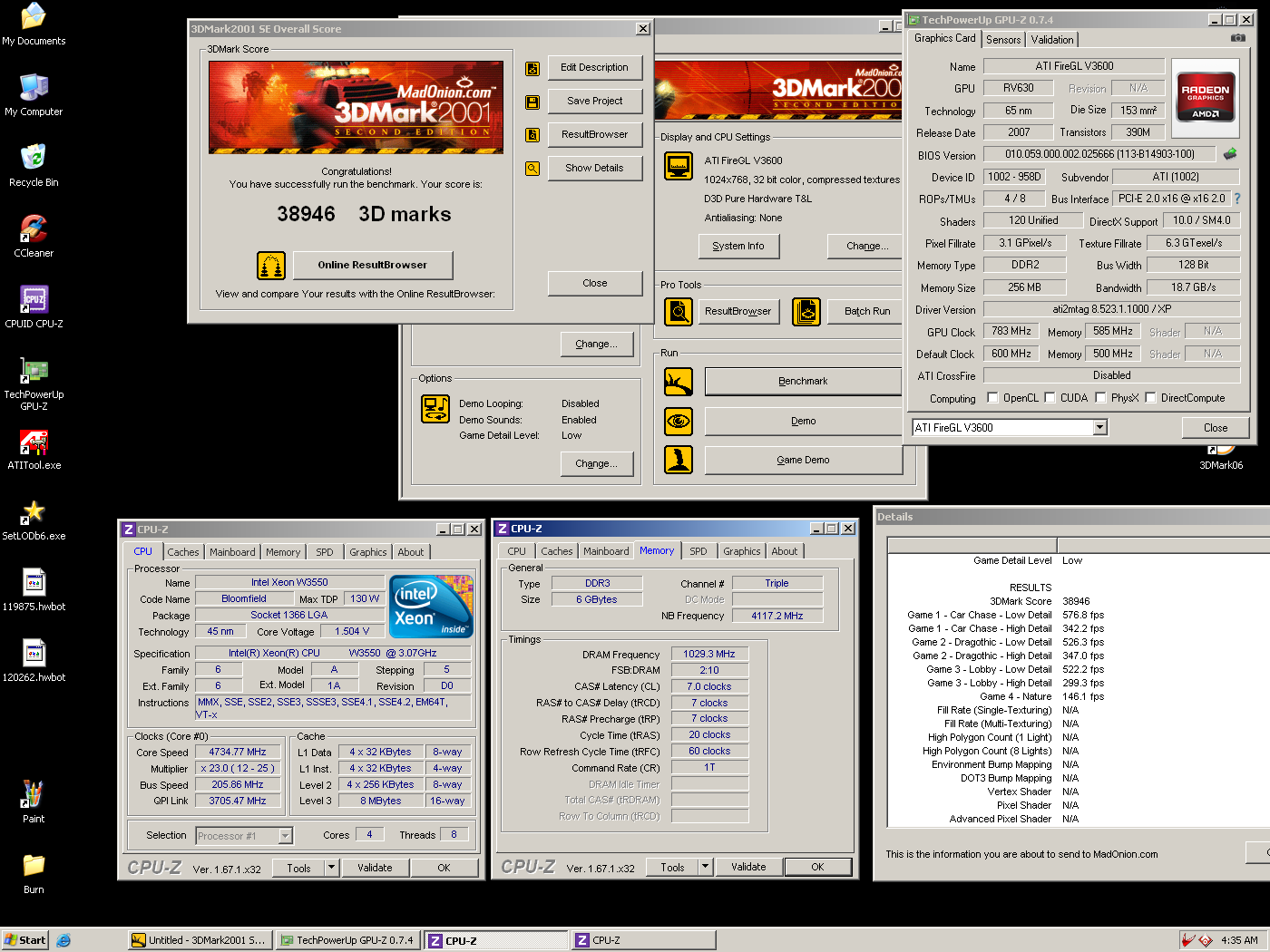Click Validate button in left CPU-Z
The width and height of the screenshot is (1270, 952).
pyautogui.click(x=375, y=868)
